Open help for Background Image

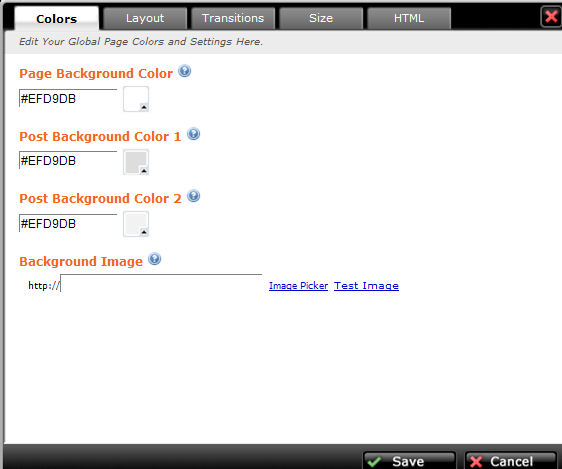[x=155, y=259]
